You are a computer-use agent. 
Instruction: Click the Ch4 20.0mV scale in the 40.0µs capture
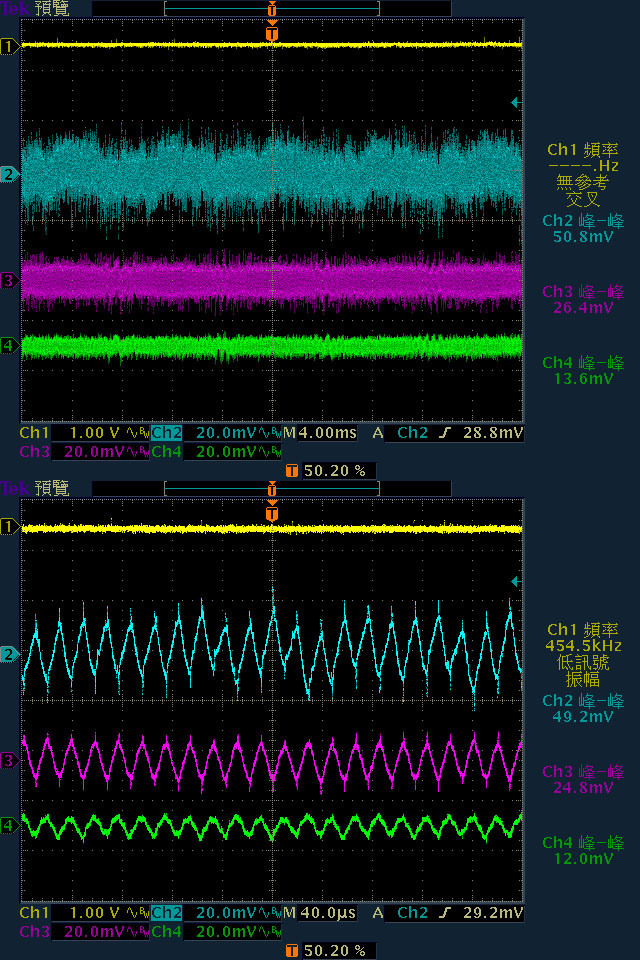(x=216, y=931)
